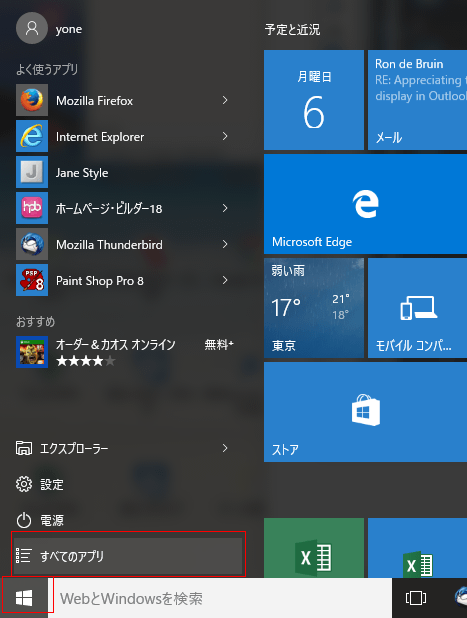The image size is (467, 618).
Task: Click the 弱い雨 weather condition text
Action: pyautogui.click(x=288, y=270)
